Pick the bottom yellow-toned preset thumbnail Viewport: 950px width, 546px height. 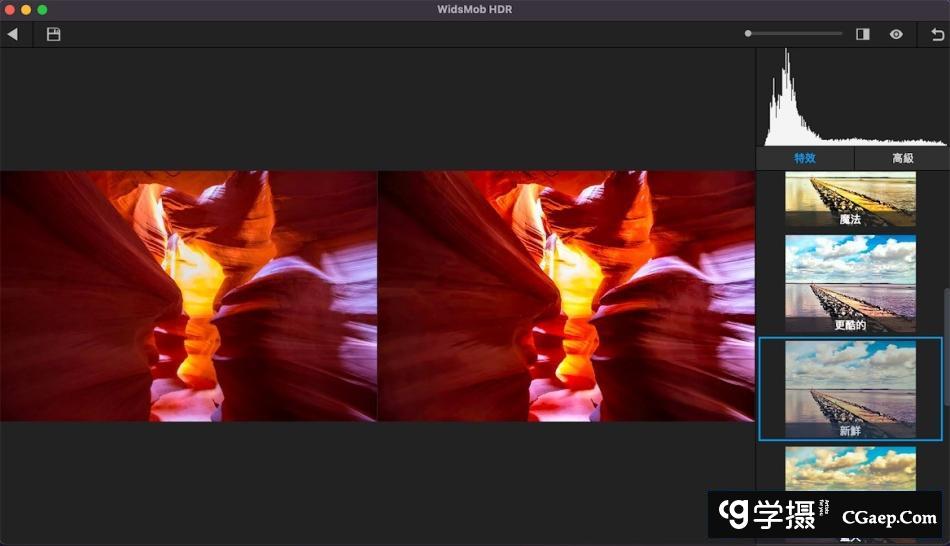850,468
